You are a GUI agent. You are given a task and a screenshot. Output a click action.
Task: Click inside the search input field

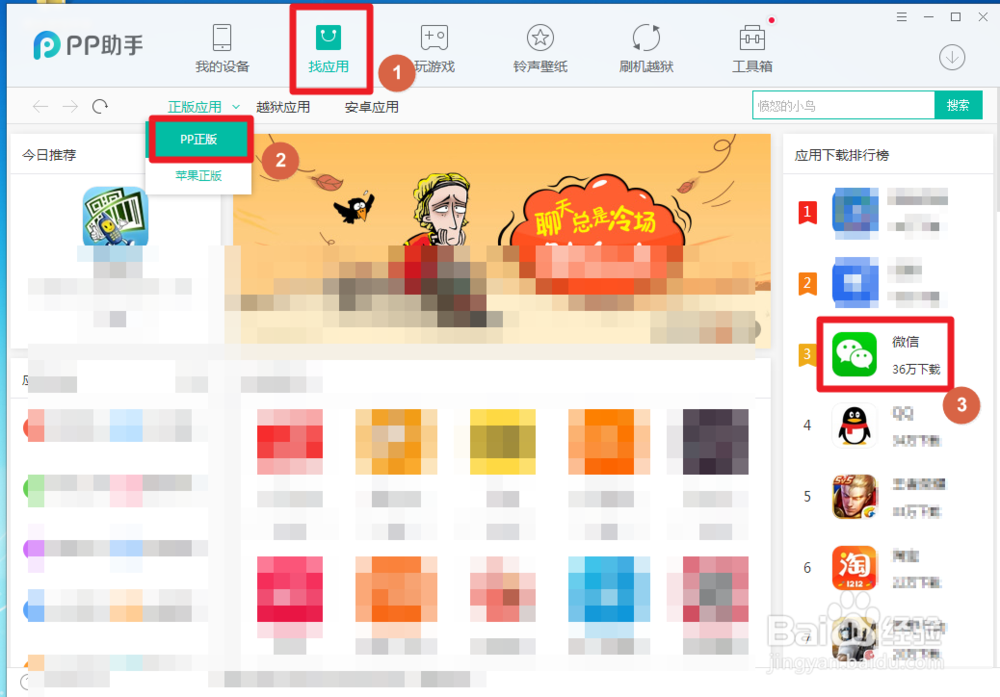point(843,104)
